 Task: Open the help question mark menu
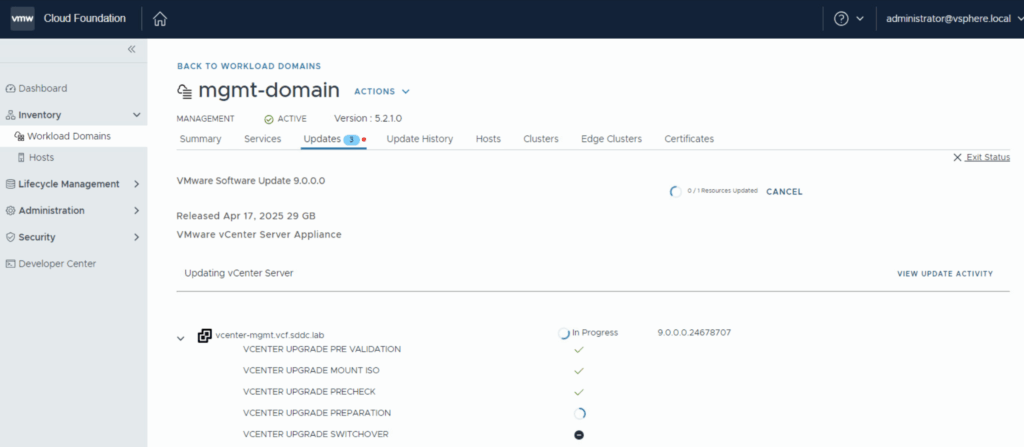[x=842, y=19]
